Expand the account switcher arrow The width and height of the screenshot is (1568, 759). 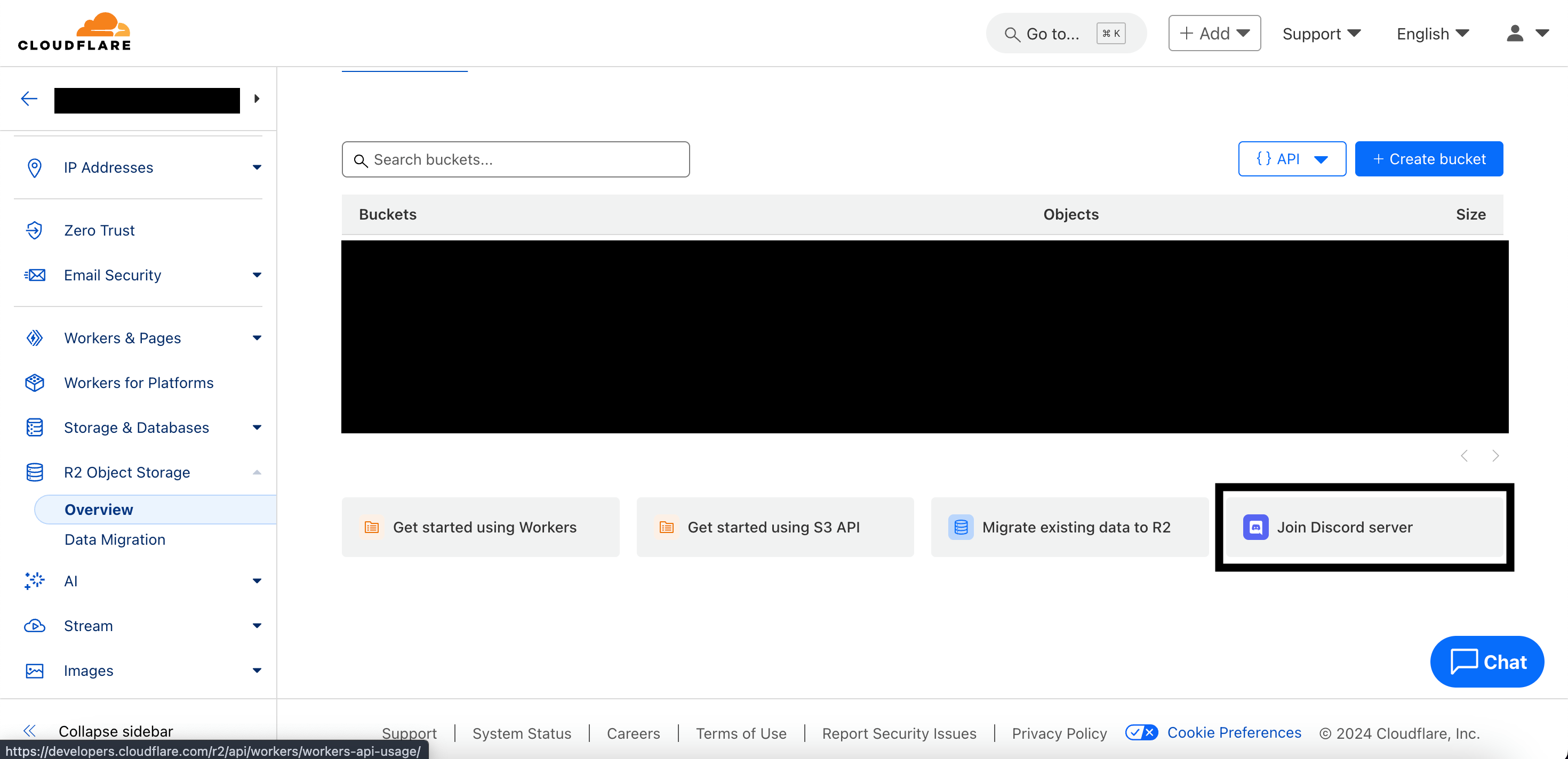pyautogui.click(x=257, y=99)
